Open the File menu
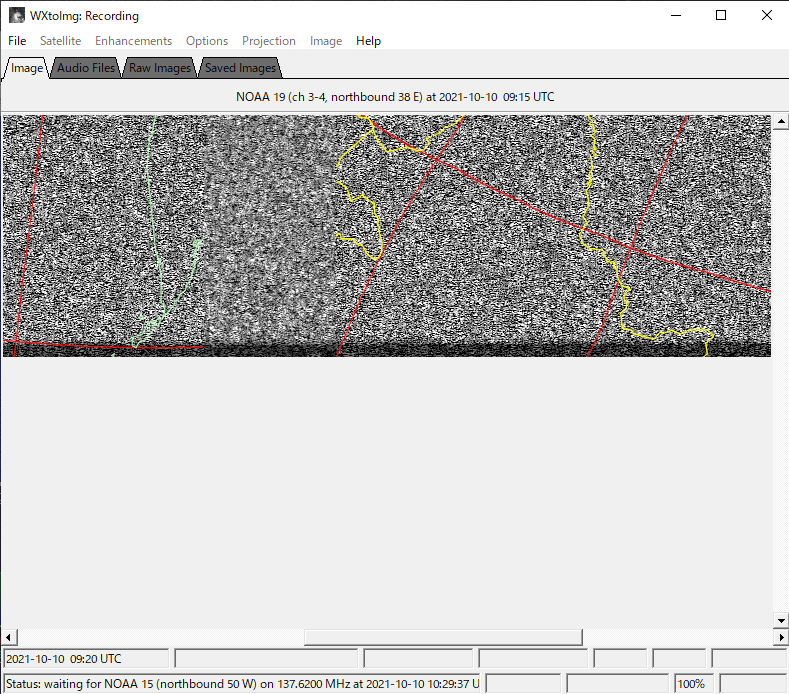 tap(17, 41)
